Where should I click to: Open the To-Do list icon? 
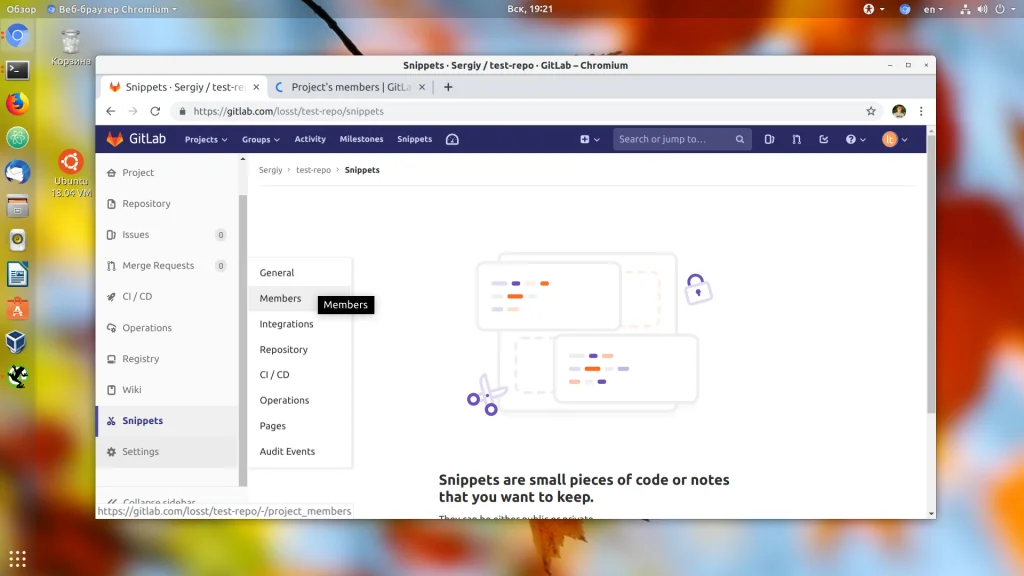824,139
